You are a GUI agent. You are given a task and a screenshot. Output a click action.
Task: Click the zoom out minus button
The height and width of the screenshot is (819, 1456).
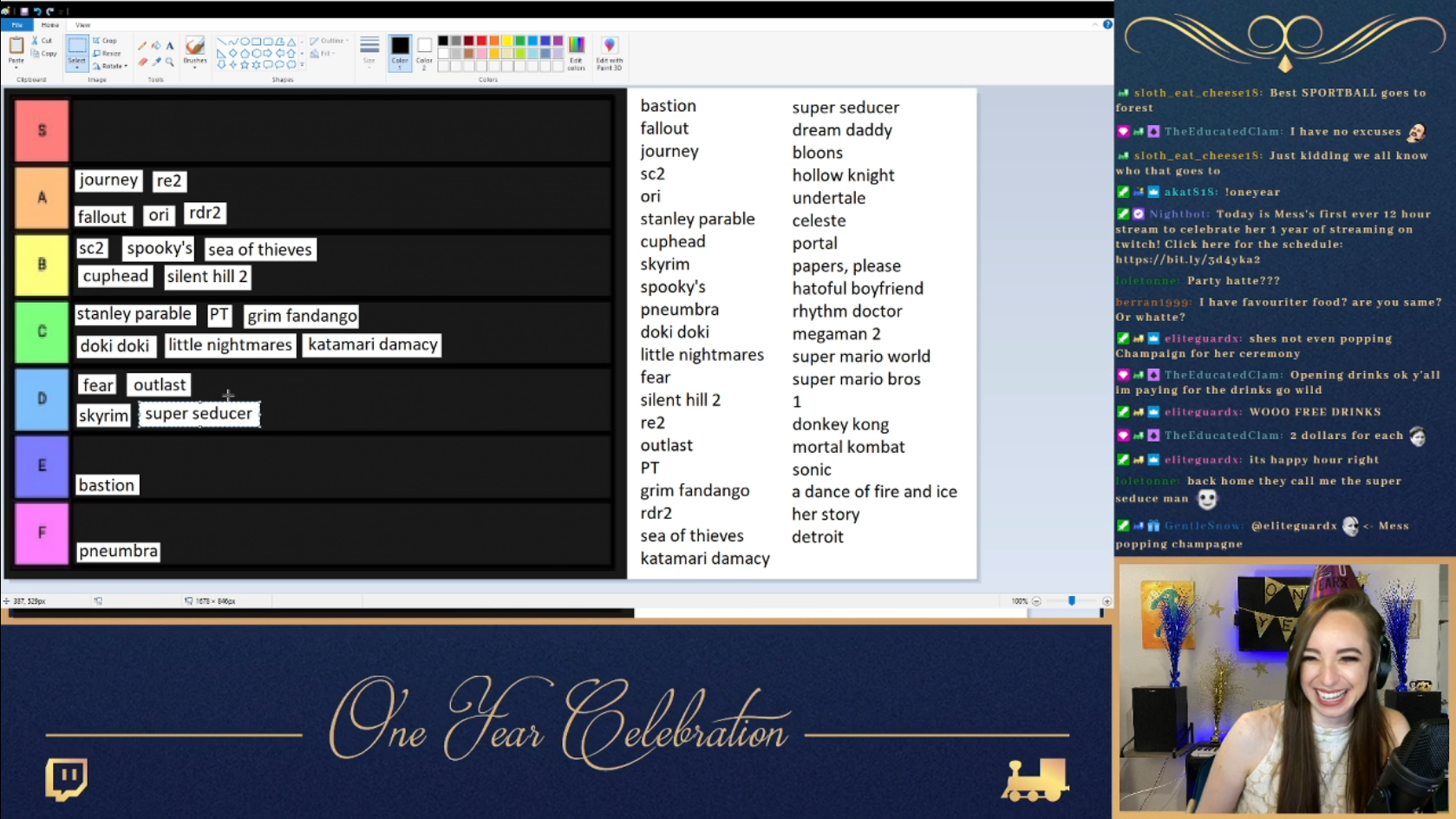(1036, 600)
